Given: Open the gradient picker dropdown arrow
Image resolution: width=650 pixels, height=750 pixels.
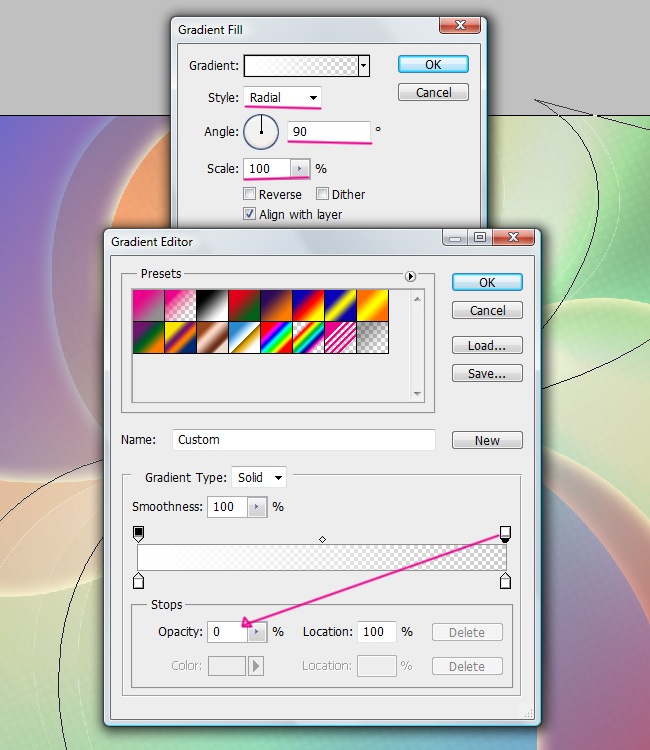Looking at the screenshot, I should (x=364, y=65).
